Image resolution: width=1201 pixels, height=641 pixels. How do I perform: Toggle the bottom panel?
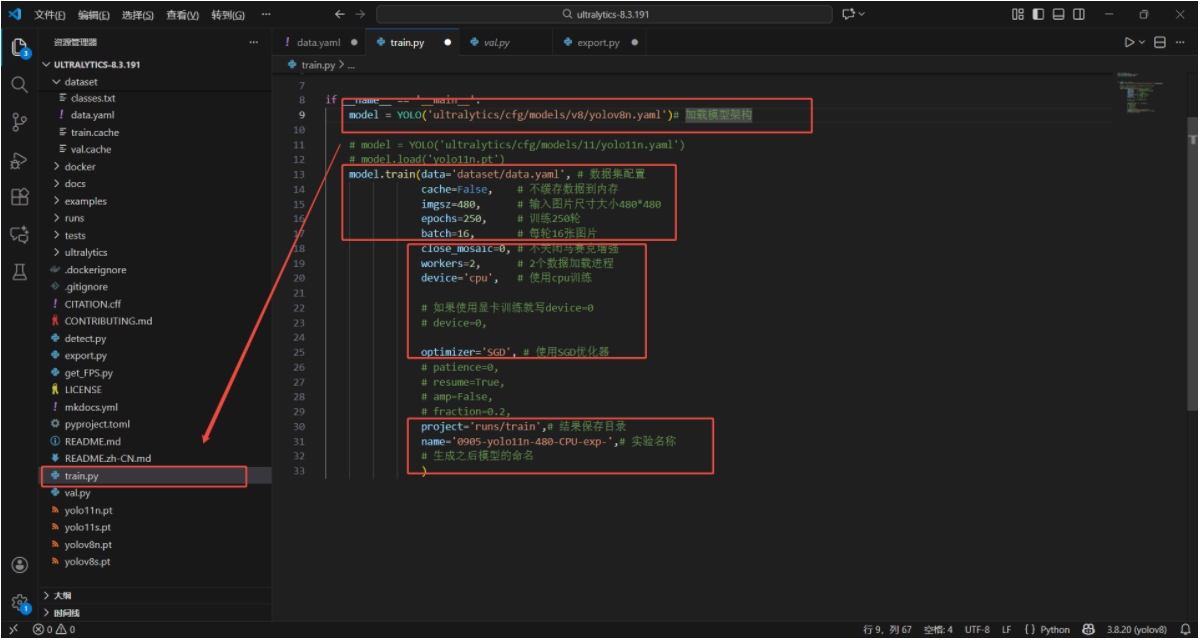point(1058,14)
